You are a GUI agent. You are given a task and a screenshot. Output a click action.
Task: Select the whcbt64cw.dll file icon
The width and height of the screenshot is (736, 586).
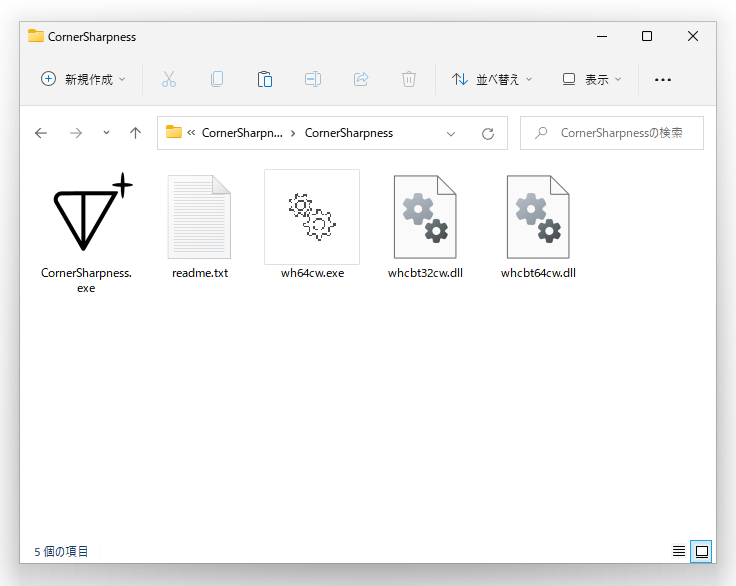coord(538,216)
